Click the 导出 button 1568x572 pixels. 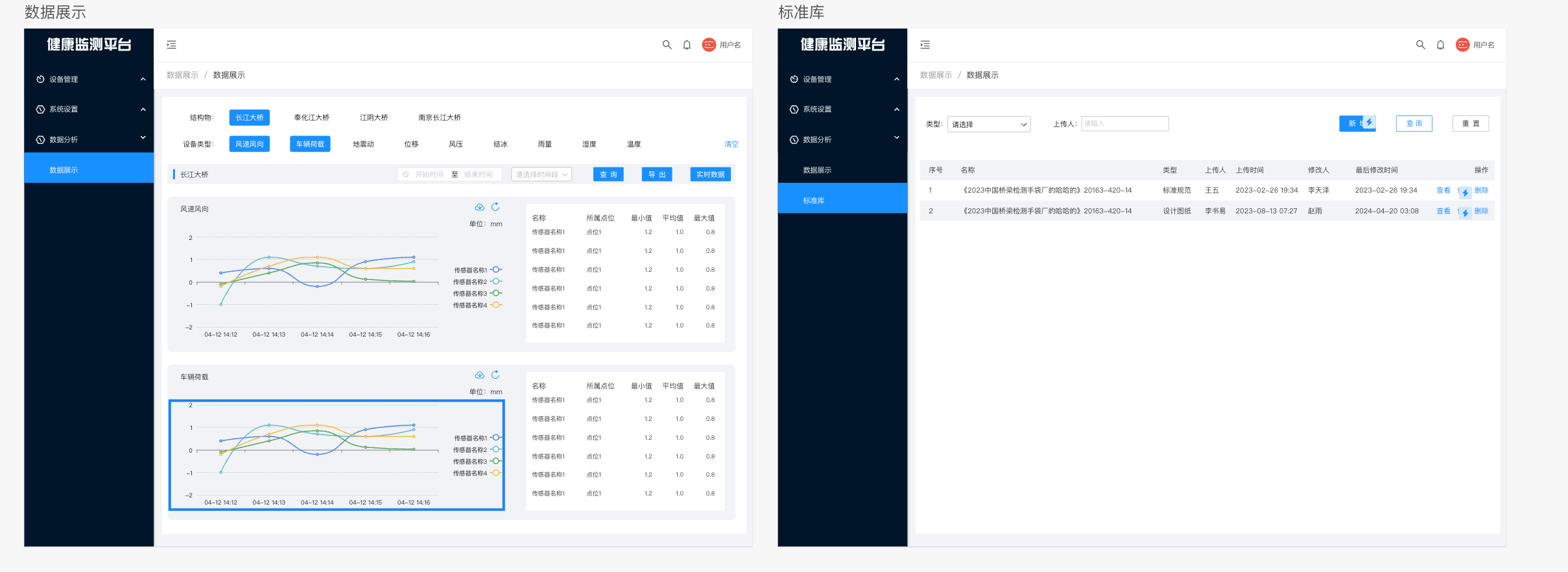(x=657, y=174)
